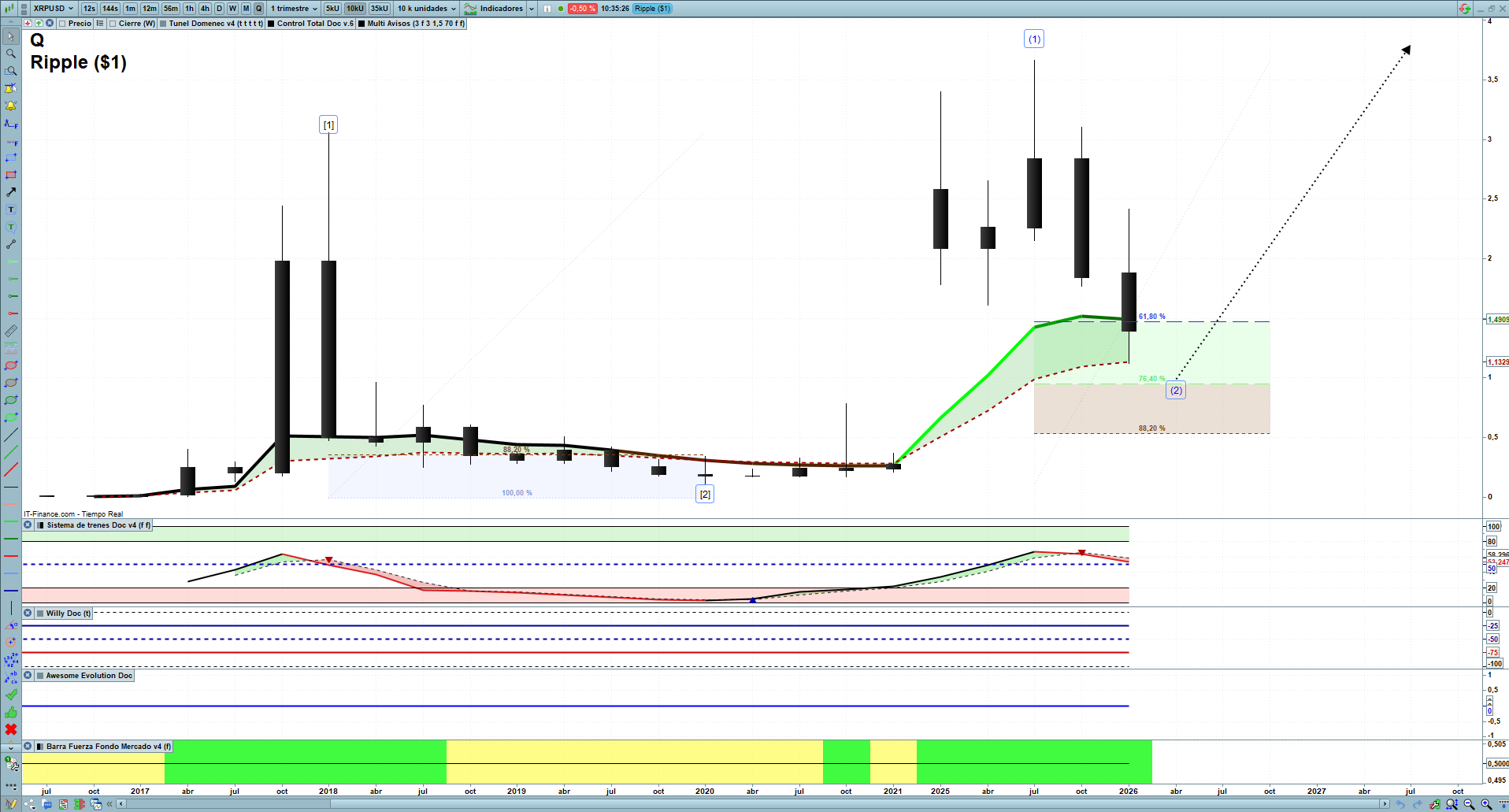Click the red X delete icon
1509x812 pixels.
coord(11,729)
